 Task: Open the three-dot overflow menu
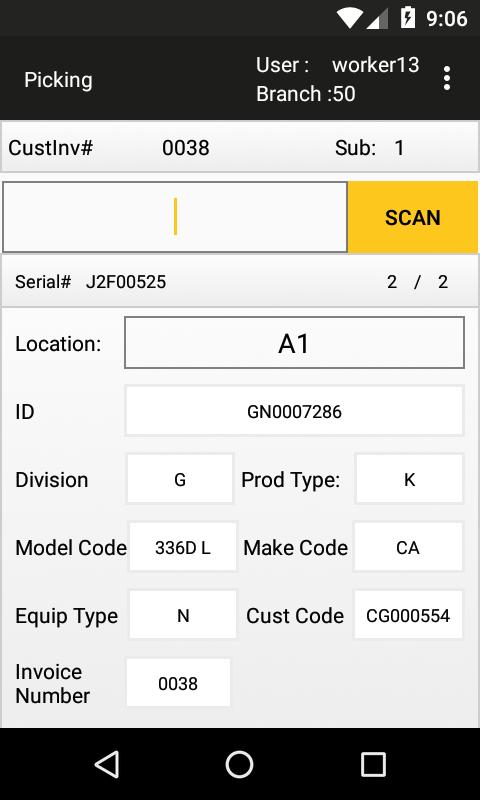446,79
